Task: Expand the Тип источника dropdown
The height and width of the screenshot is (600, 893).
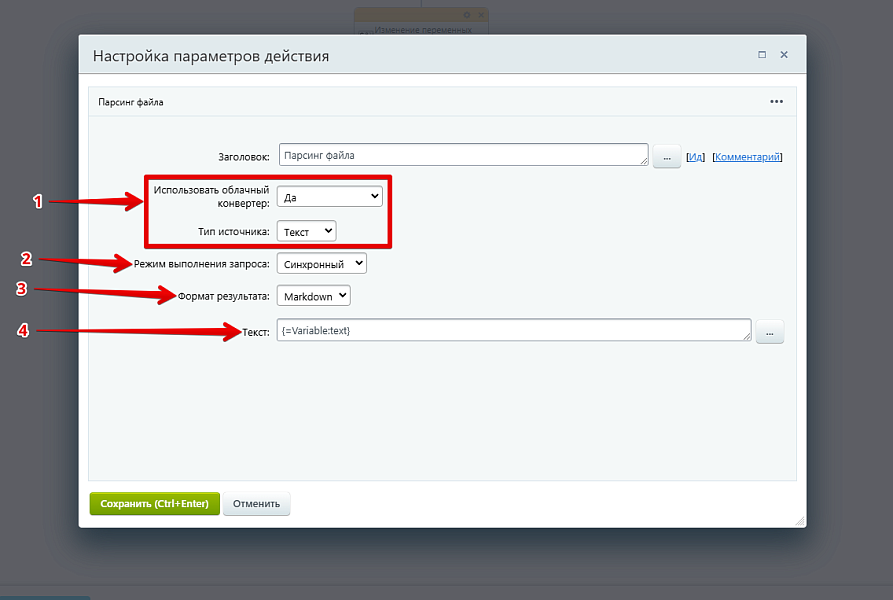Action: click(x=306, y=231)
